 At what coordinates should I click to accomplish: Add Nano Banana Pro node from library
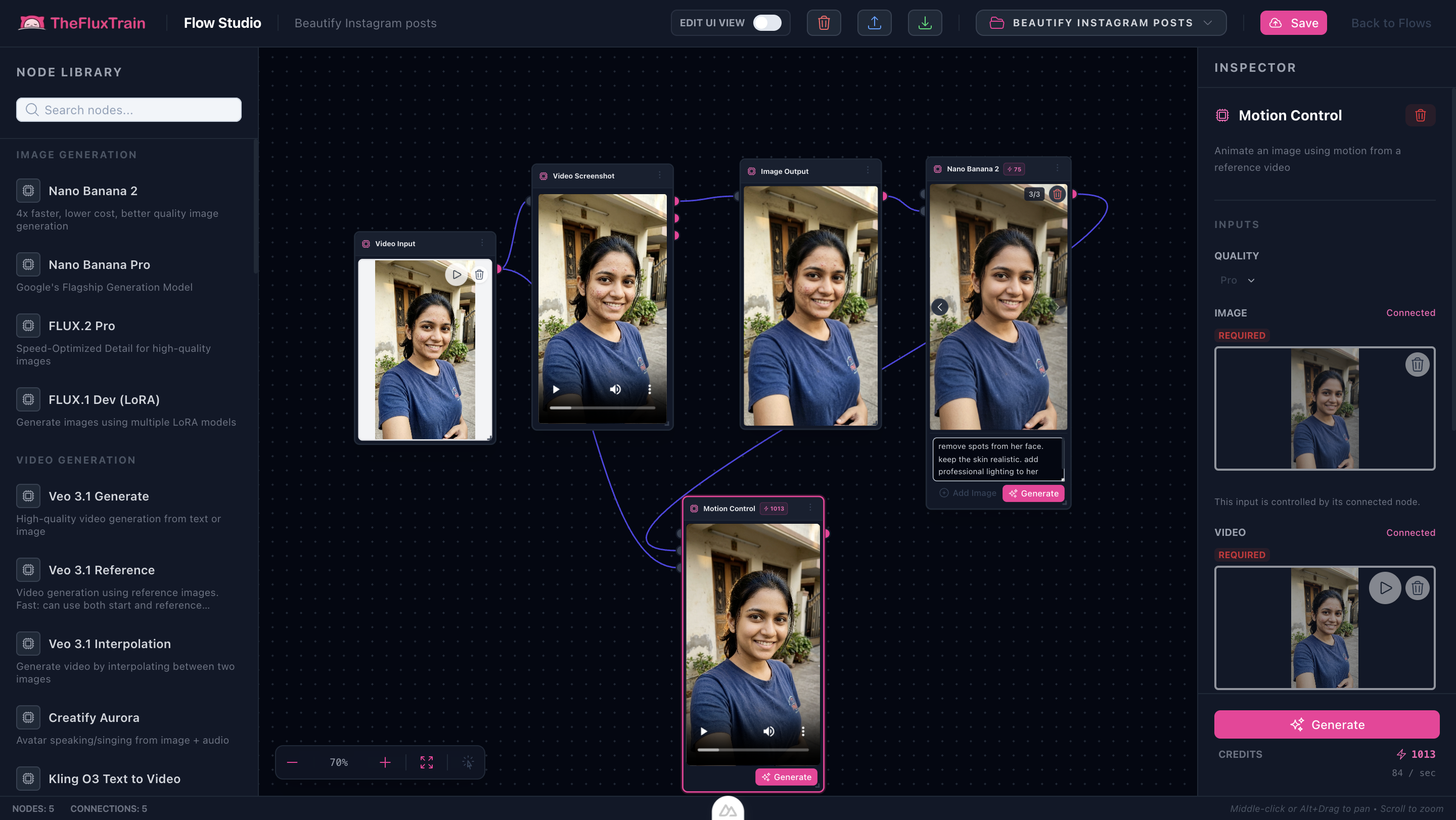129,273
